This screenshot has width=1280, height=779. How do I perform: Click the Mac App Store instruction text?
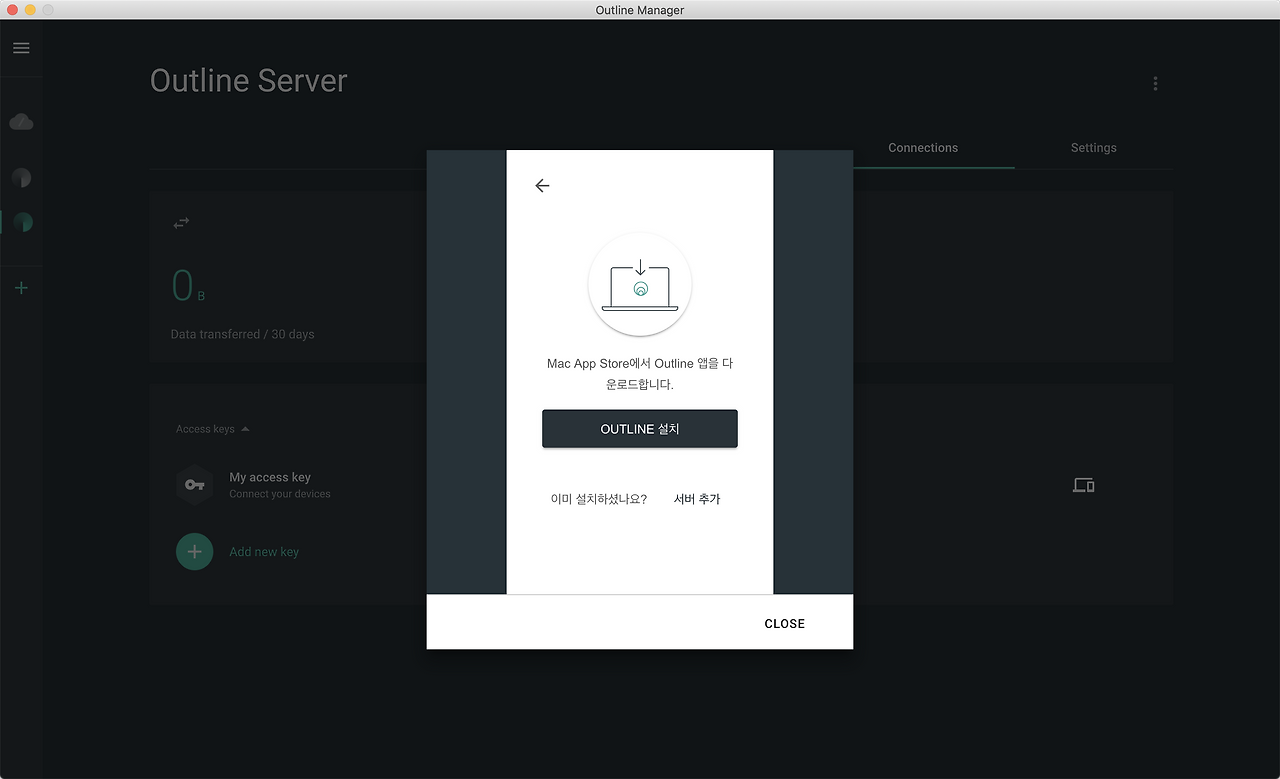(640, 374)
